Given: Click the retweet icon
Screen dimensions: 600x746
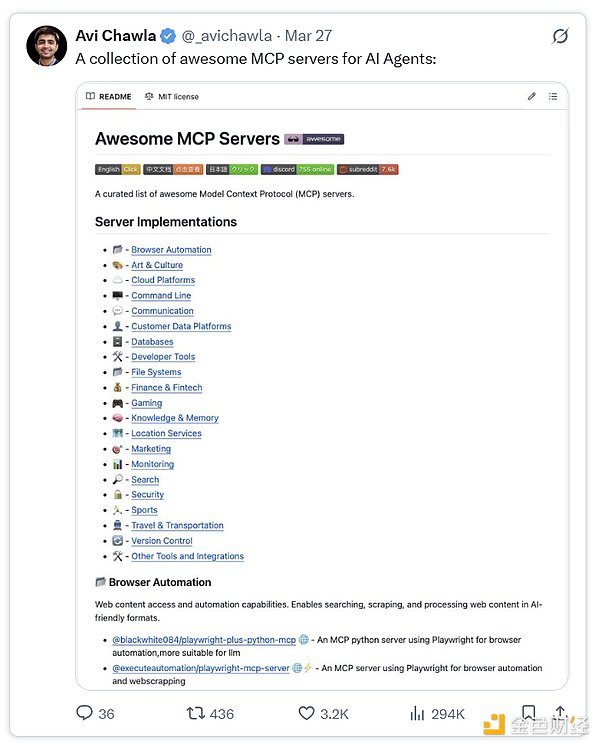Looking at the screenshot, I should [196, 713].
